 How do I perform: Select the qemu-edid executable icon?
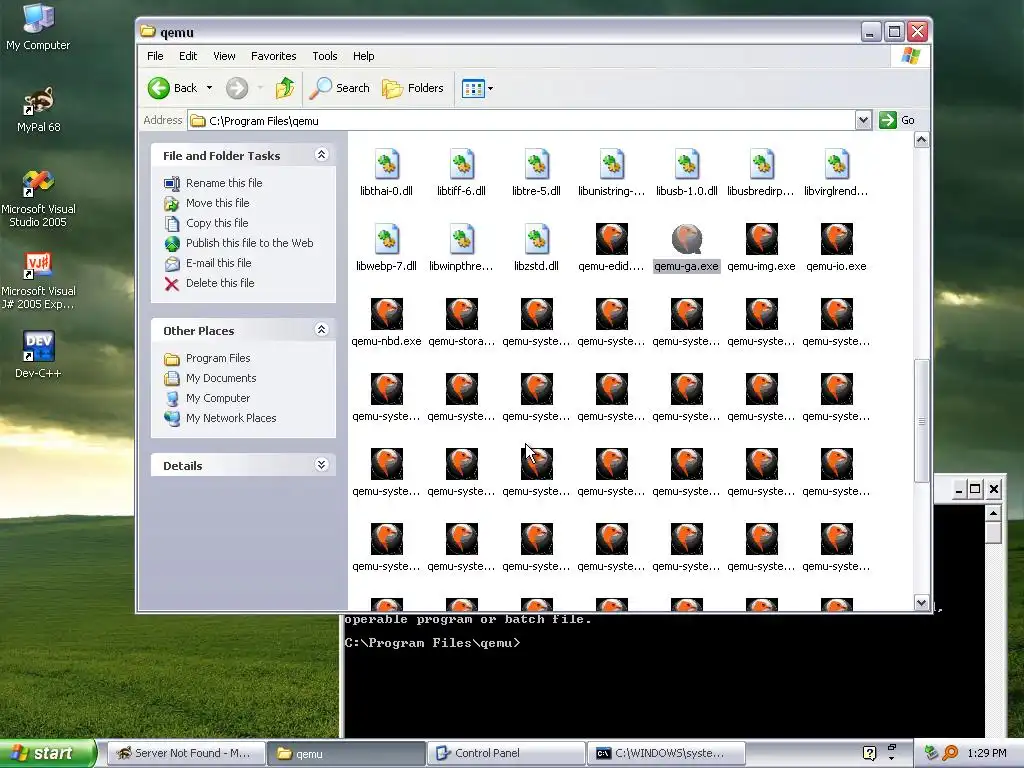[x=612, y=238]
